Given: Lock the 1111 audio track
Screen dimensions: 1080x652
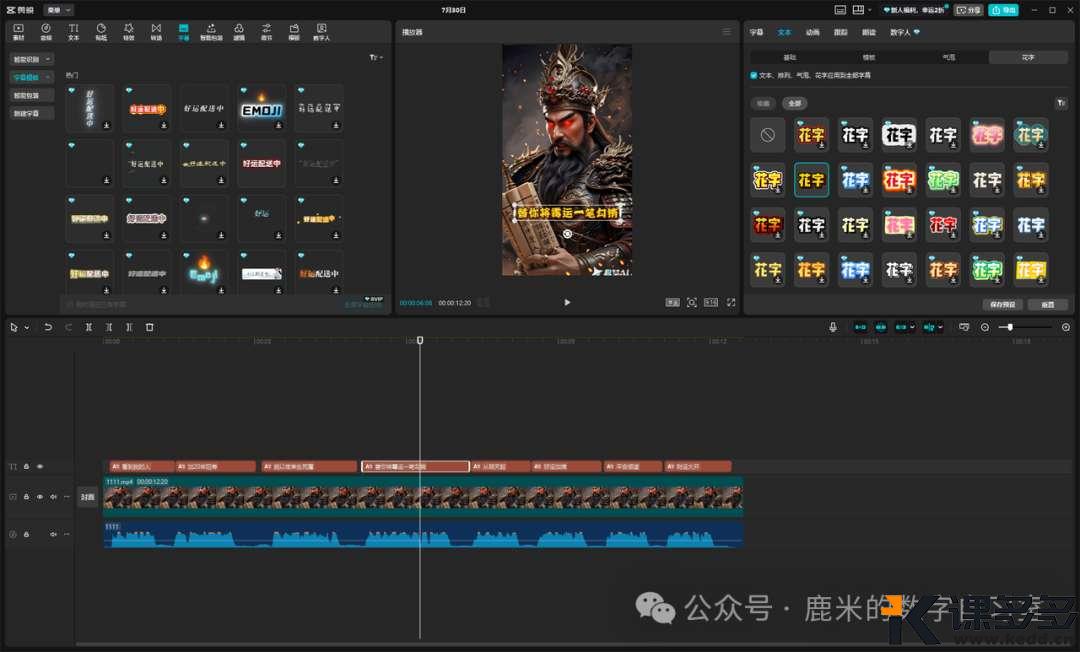Looking at the screenshot, I should click(26, 534).
